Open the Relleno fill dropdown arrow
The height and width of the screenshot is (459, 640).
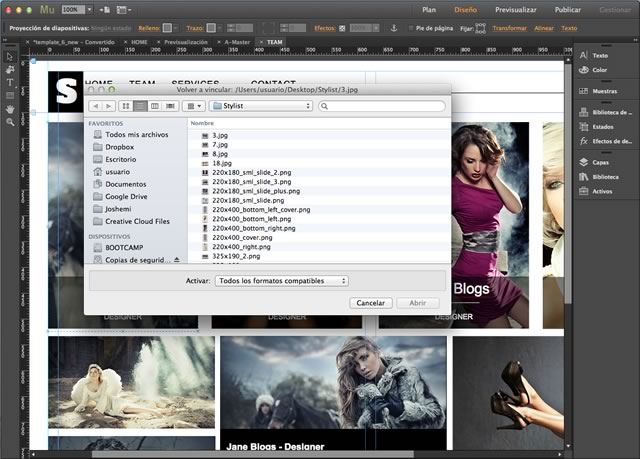pos(176,28)
